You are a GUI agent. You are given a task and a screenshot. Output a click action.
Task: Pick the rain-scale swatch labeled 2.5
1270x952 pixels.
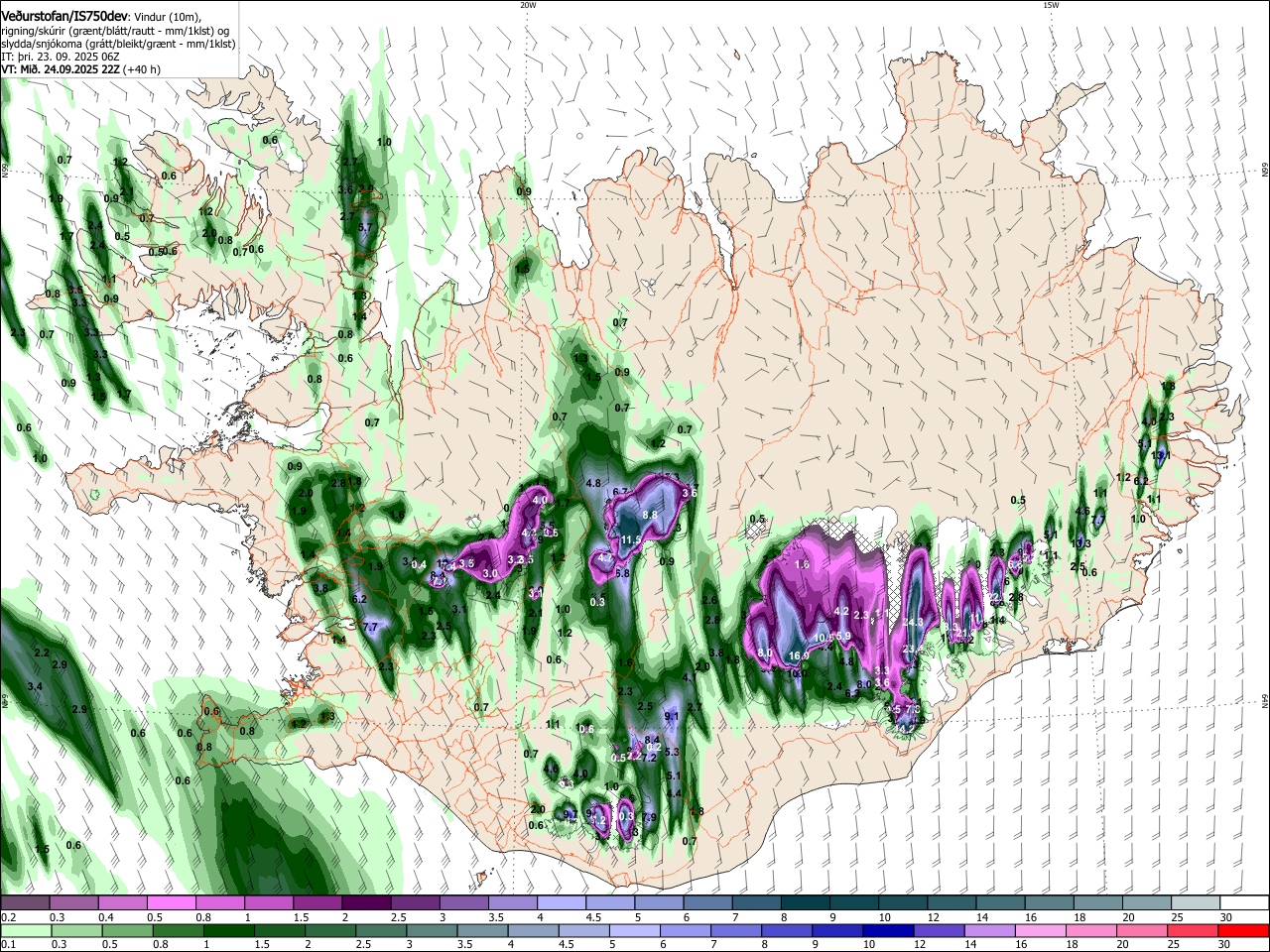[381, 931]
